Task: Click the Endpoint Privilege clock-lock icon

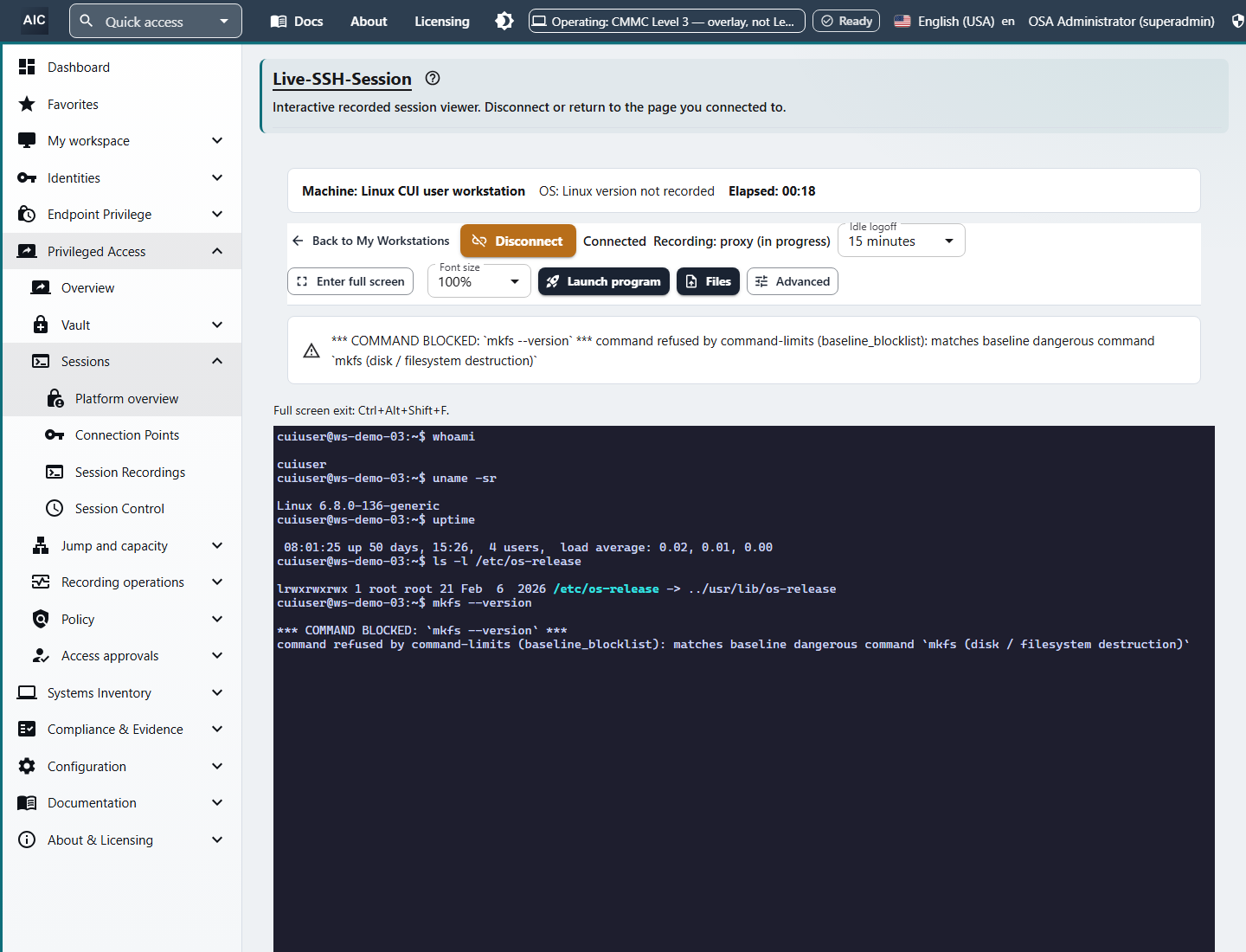Action: (x=27, y=214)
